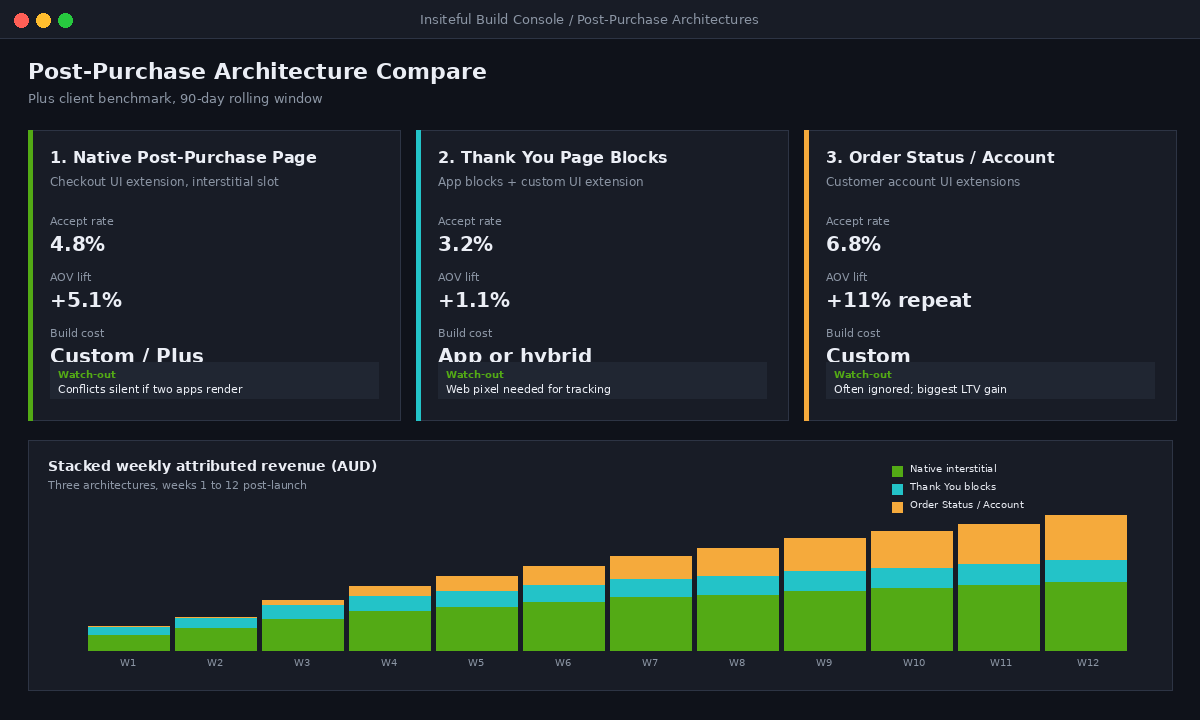The image size is (1200, 720).
Task: Click the teal segment of the W8 bar
Action: (738, 586)
